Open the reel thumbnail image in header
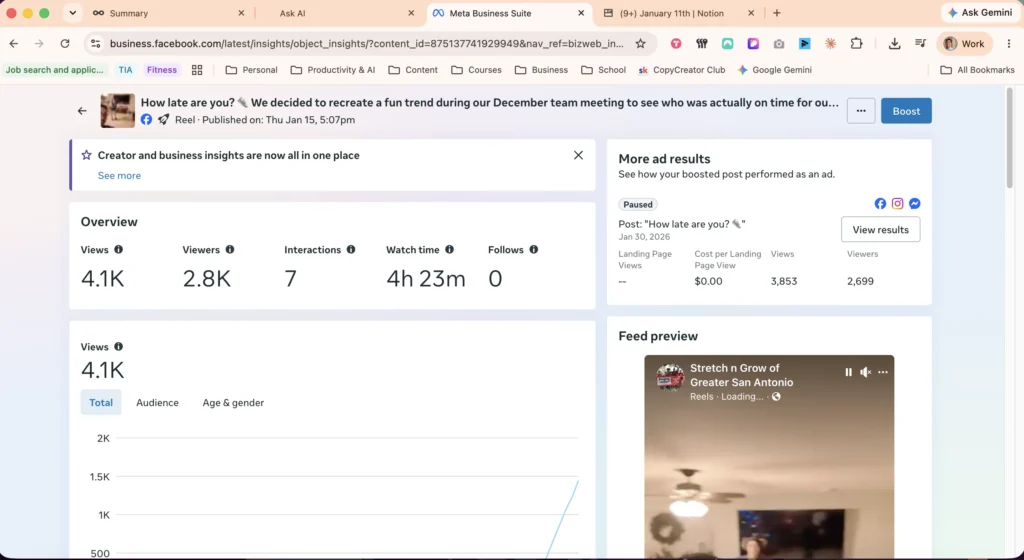Viewport: 1024px width, 560px height. point(118,110)
